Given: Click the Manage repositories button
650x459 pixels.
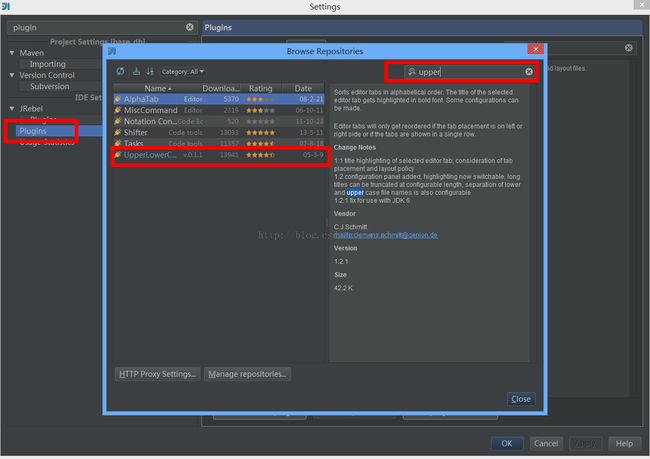Looking at the screenshot, I should (x=247, y=374).
